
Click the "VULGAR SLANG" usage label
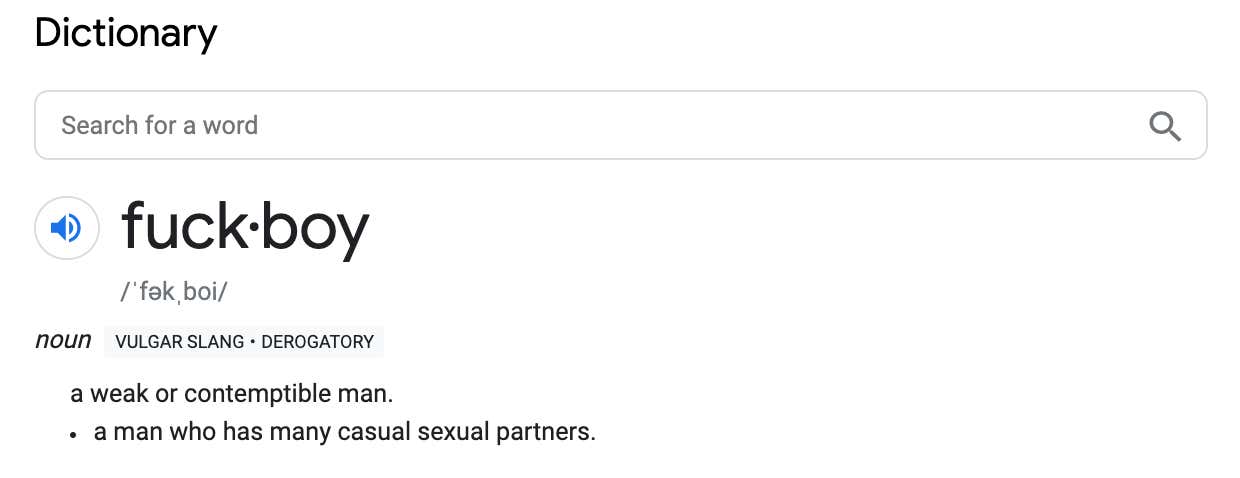[180, 342]
